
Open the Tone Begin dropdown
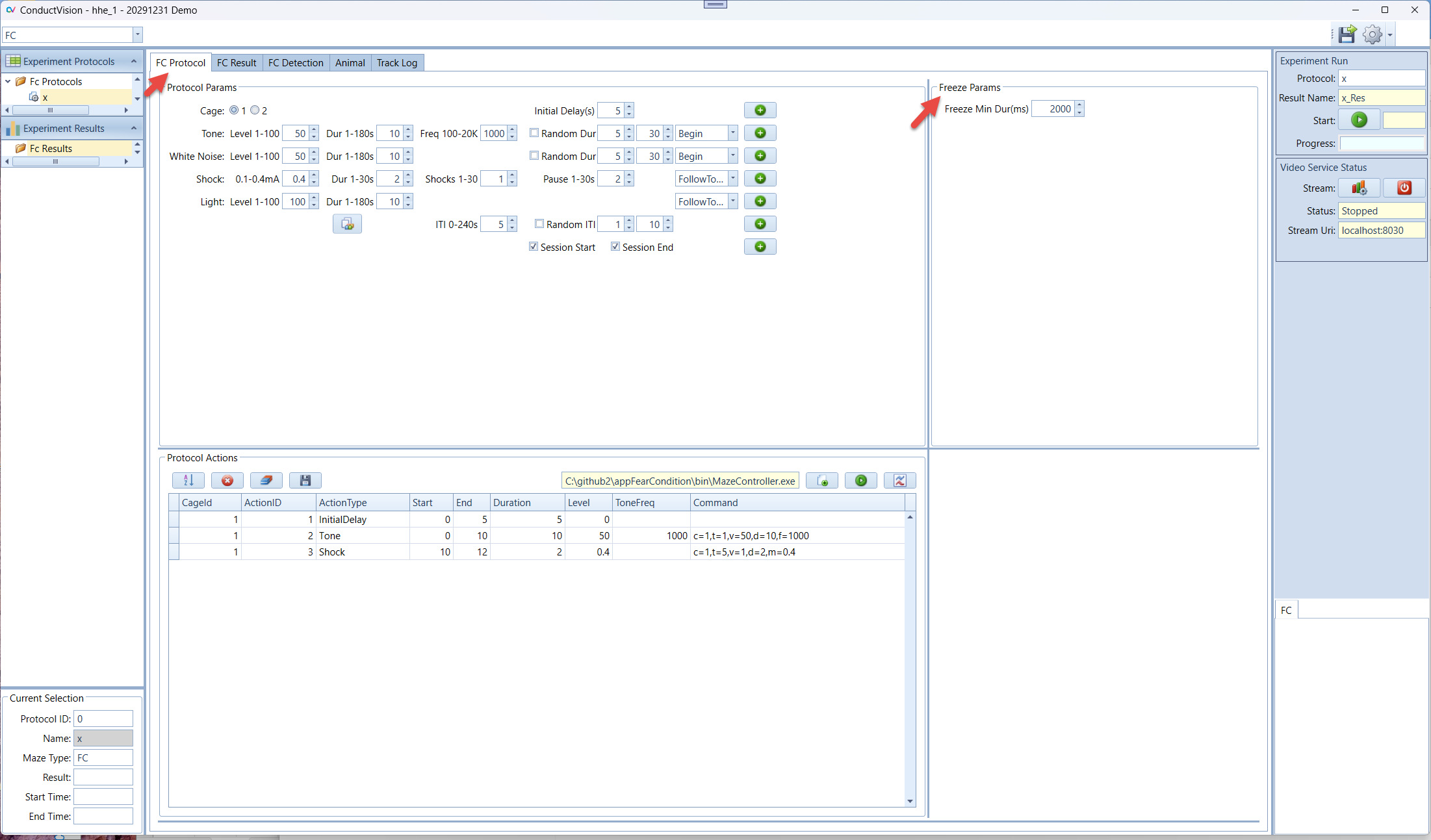click(732, 133)
